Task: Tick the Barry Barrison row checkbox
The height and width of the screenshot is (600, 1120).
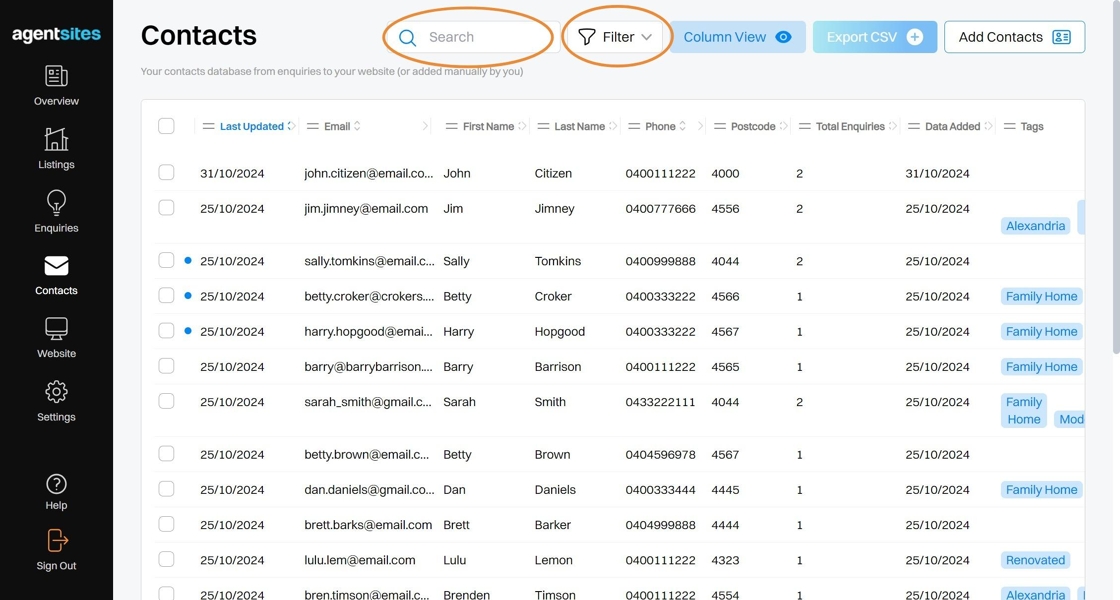Action: [166, 366]
